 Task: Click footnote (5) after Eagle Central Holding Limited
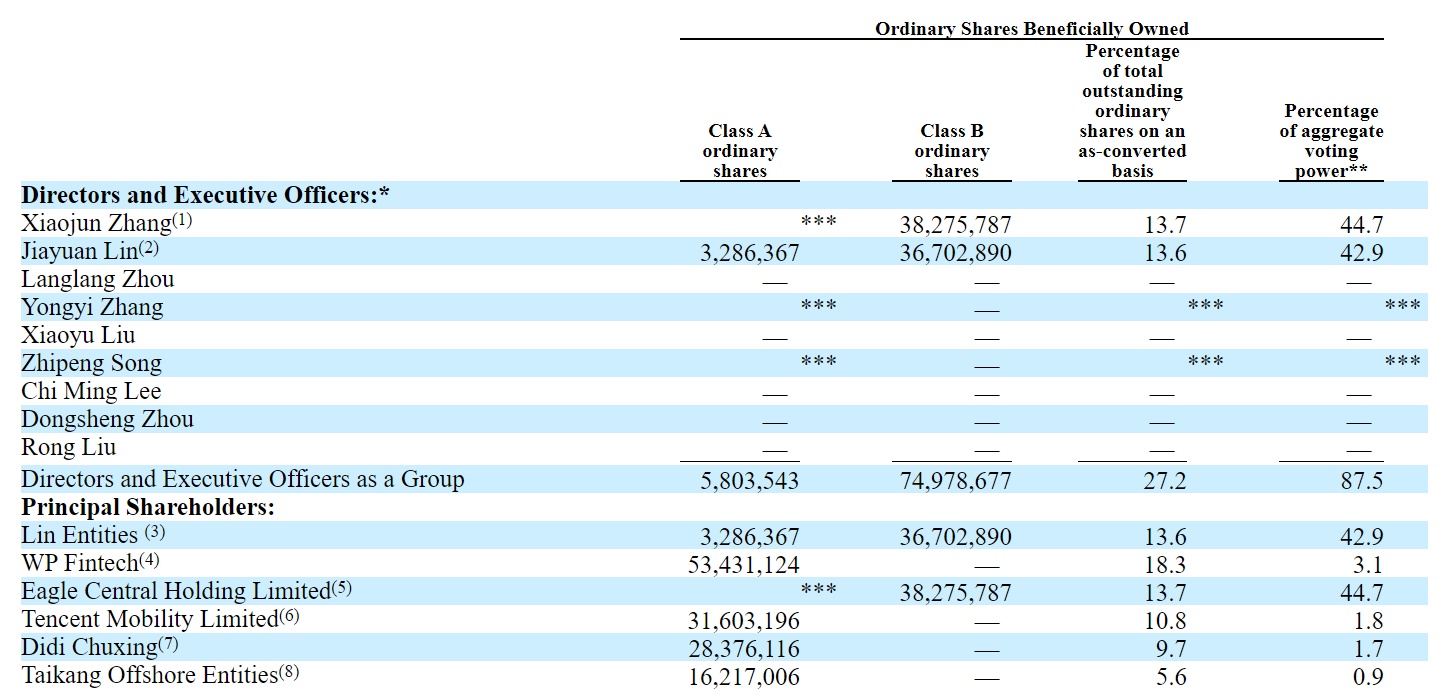click(x=341, y=588)
